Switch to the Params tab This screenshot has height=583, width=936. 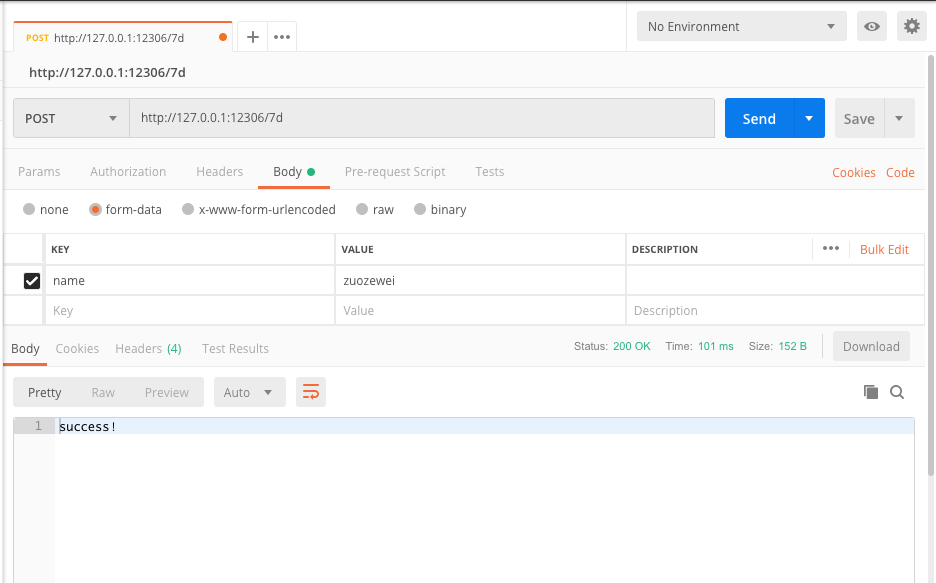(39, 172)
